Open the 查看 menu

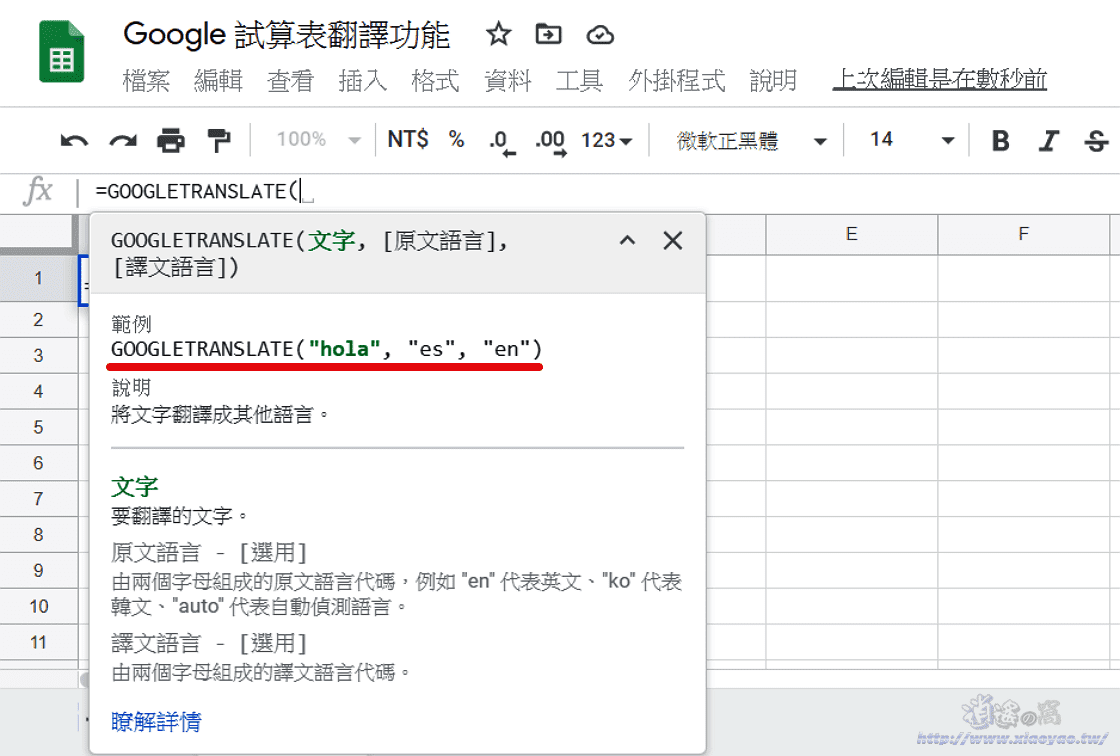[291, 81]
